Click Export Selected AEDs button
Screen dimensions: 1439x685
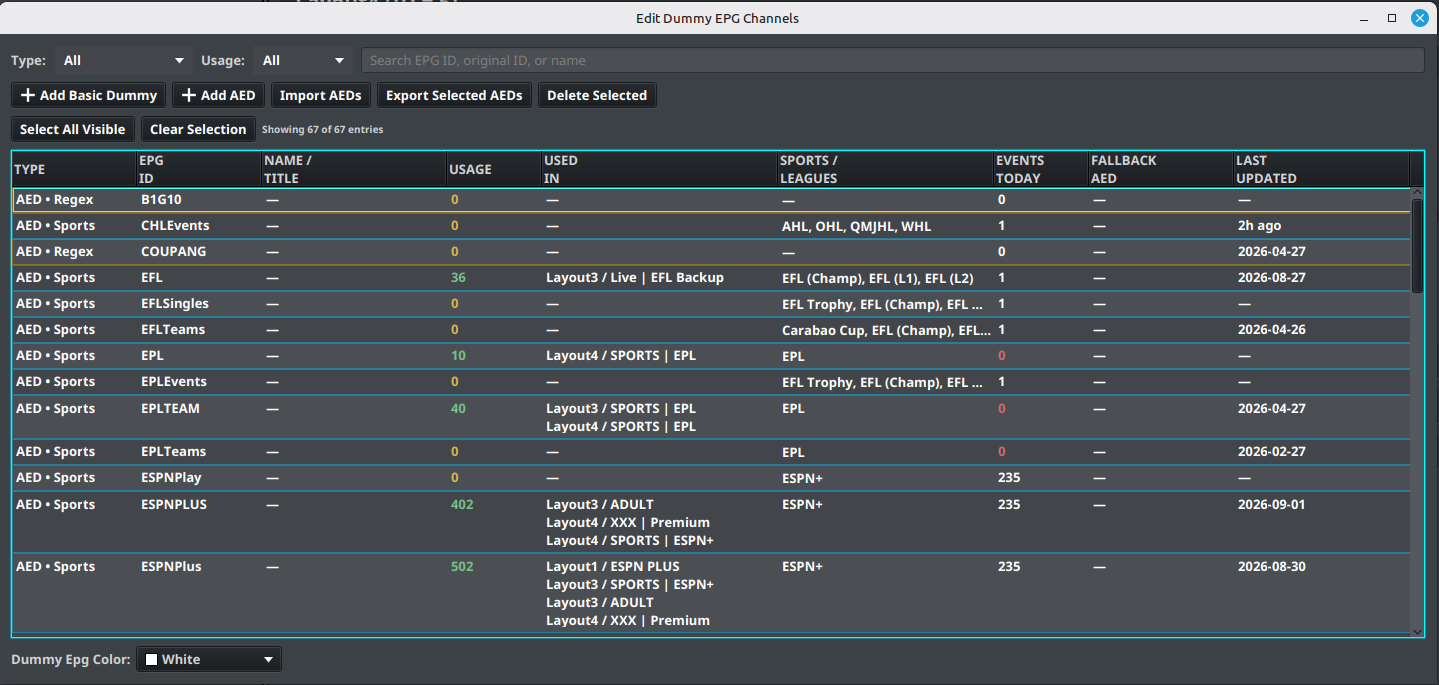[454, 95]
